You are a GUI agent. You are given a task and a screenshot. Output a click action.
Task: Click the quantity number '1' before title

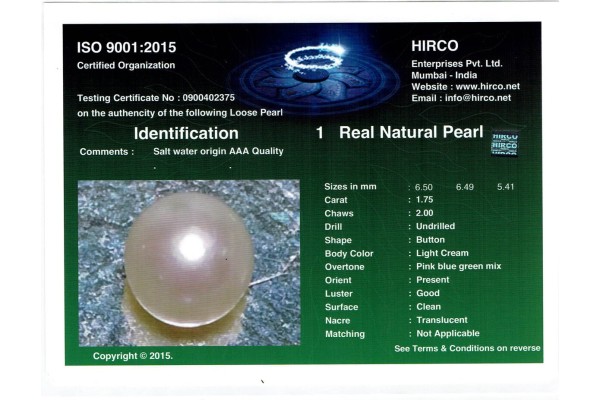coord(320,133)
